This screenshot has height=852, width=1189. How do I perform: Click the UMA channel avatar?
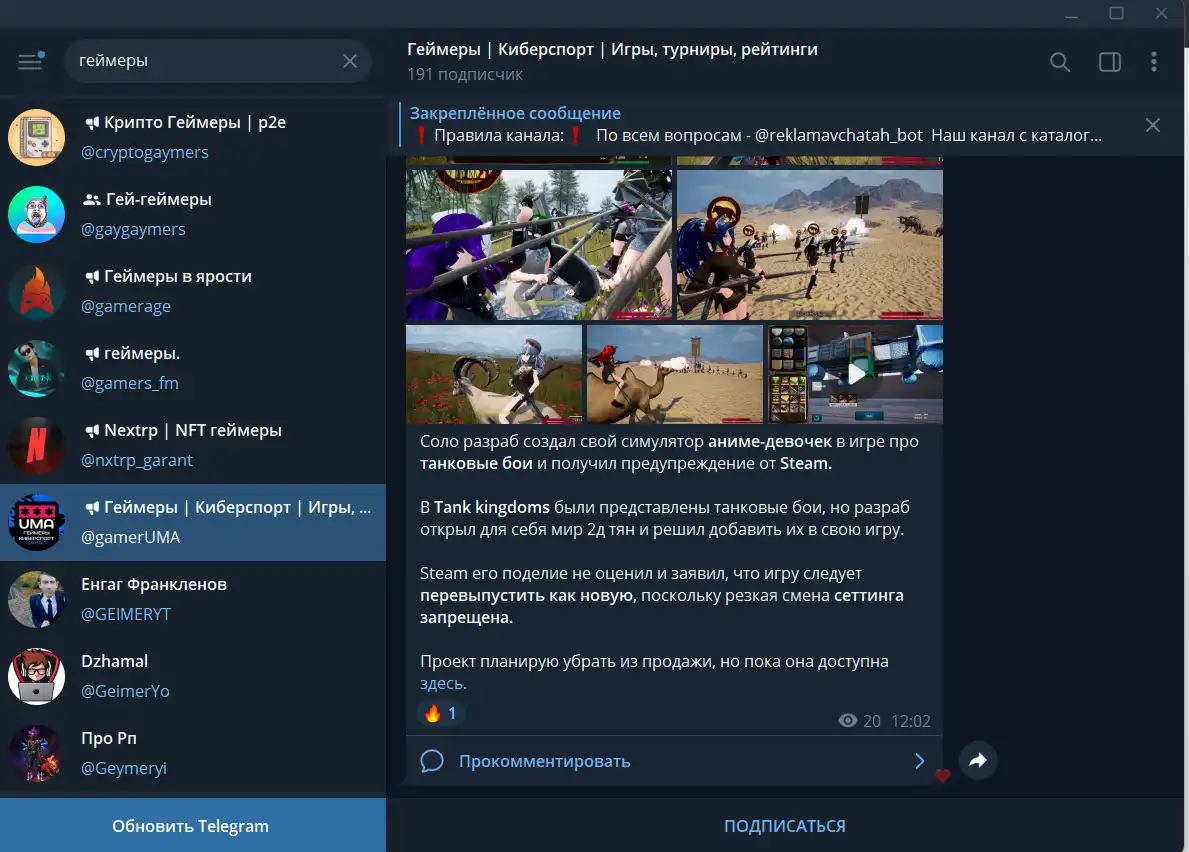tap(36, 522)
